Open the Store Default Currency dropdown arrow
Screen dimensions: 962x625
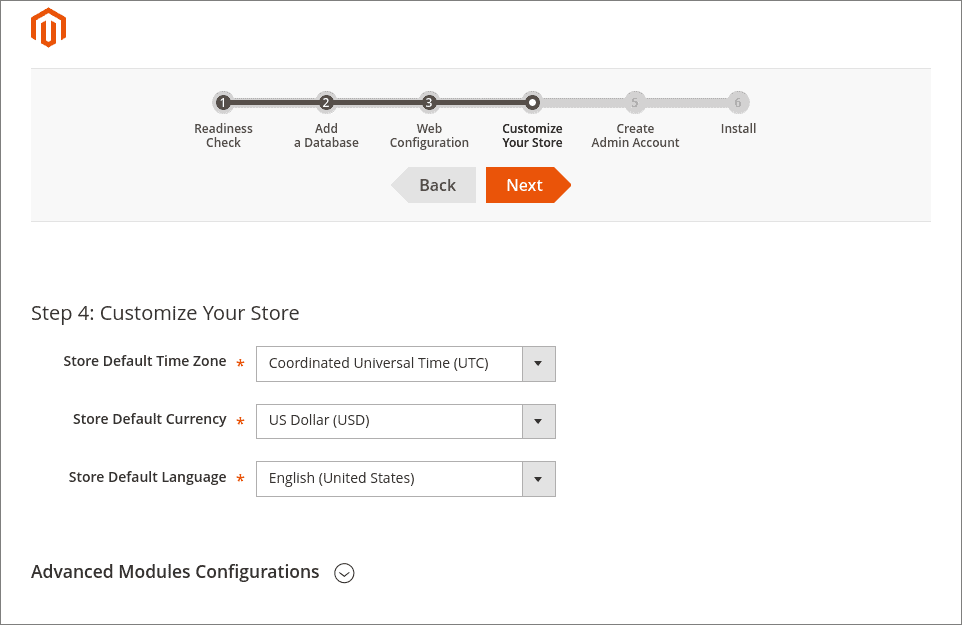point(538,421)
